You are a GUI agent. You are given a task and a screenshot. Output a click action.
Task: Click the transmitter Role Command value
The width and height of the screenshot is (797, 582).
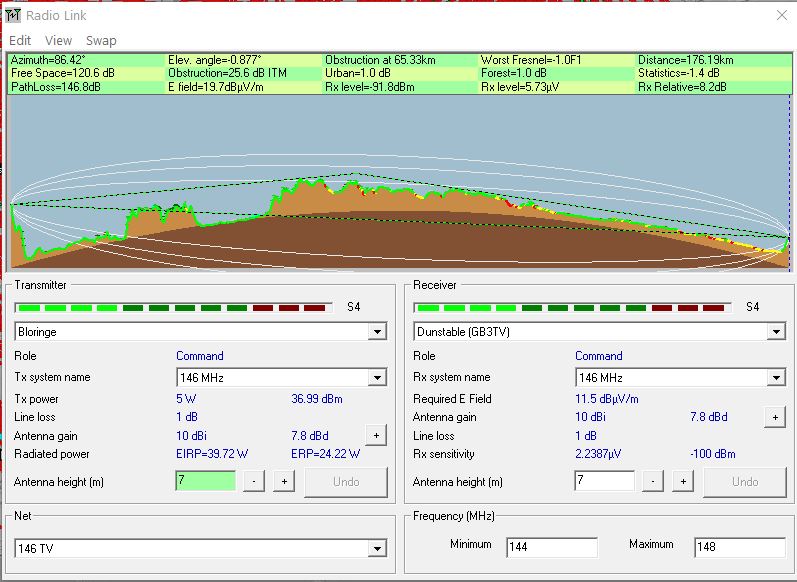tap(200, 356)
